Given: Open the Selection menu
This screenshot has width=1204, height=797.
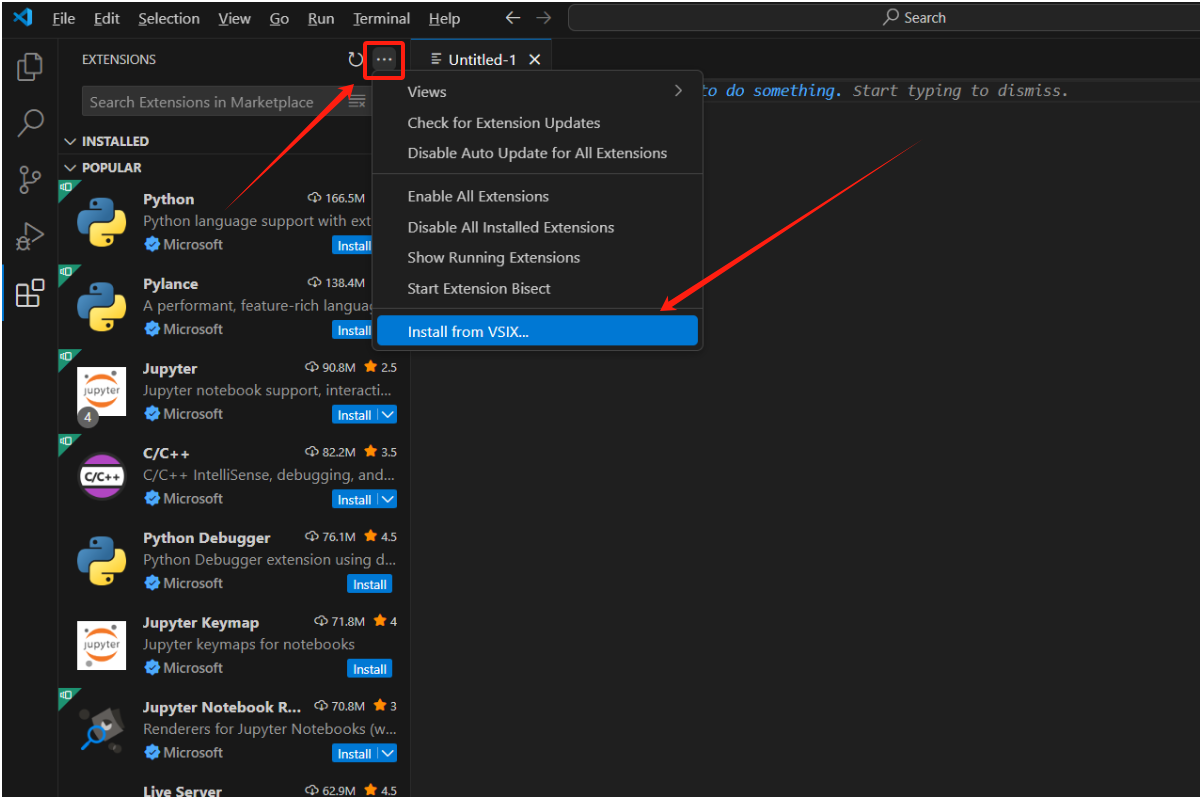Looking at the screenshot, I should click(x=168, y=19).
